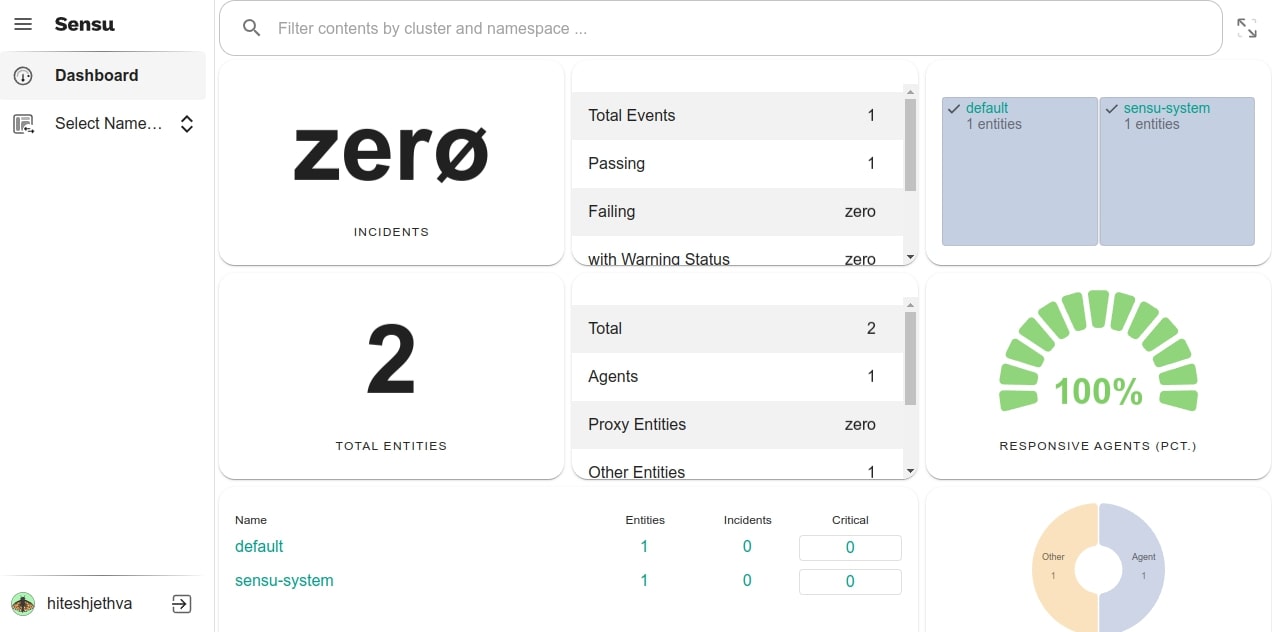Click the hiteshjethva user avatar
The width and height of the screenshot is (1272, 632).
click(23, 604)
